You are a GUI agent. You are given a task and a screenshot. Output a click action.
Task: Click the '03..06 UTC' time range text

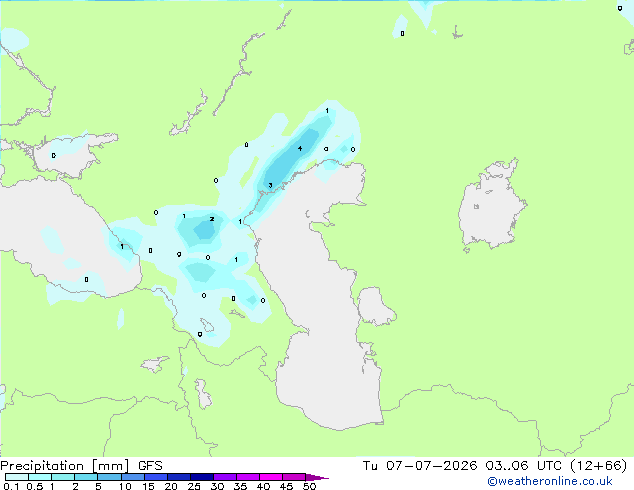click(524, 466)
